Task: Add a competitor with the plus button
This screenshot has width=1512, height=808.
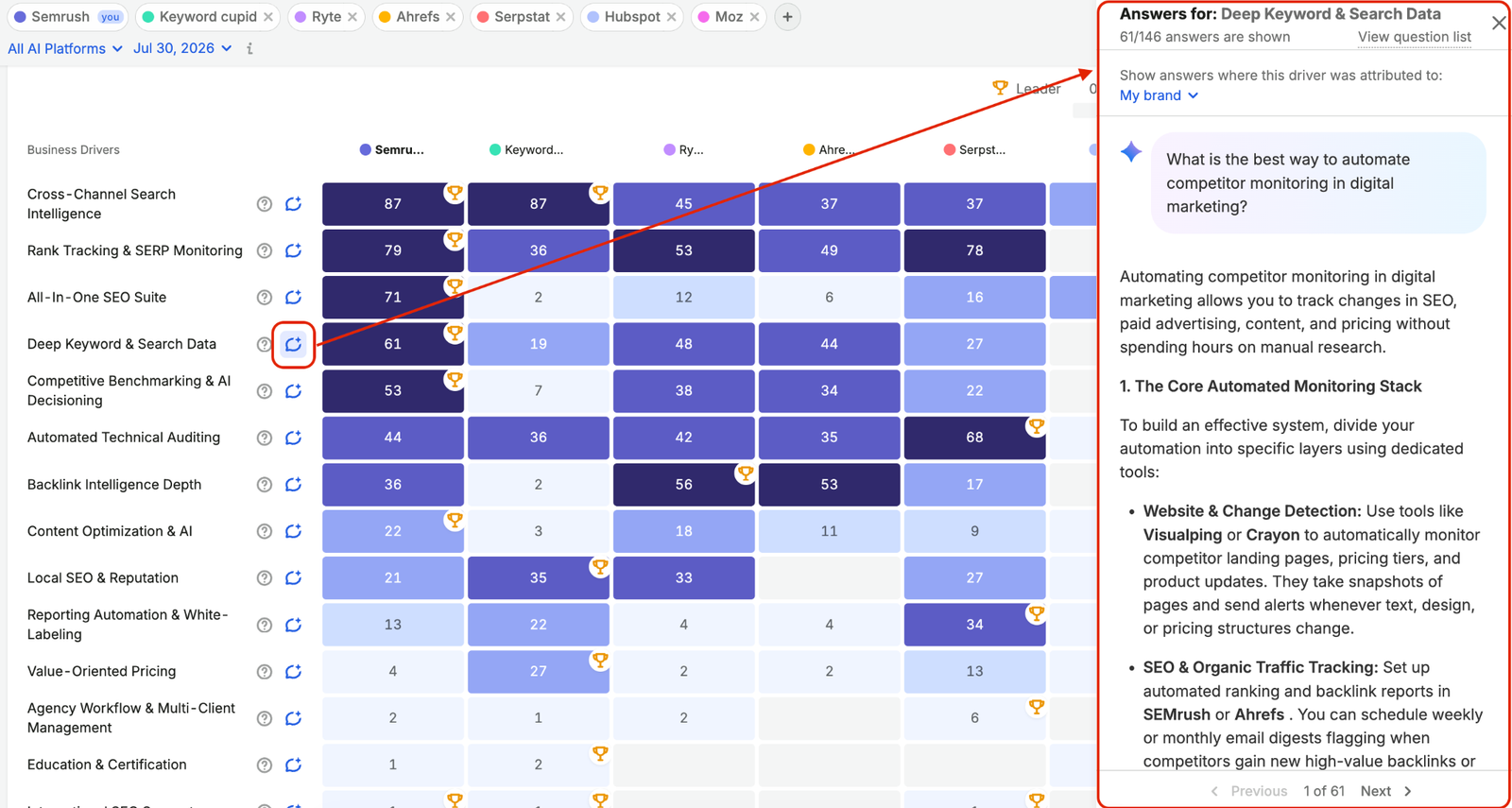Action: tap(787, 17)
